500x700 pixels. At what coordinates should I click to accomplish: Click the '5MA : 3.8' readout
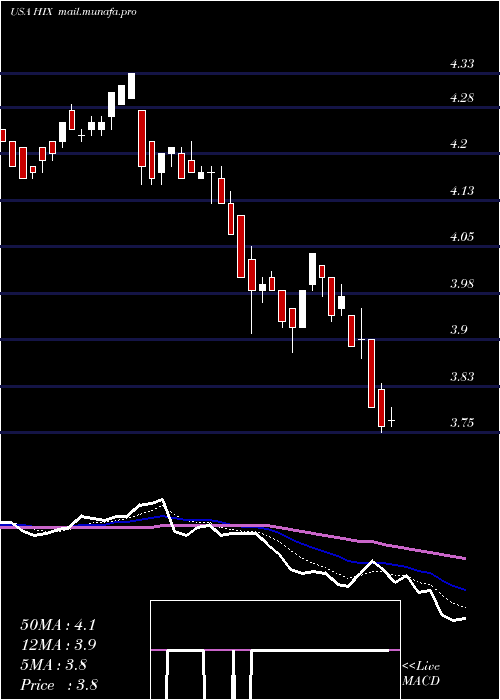point(54,665)
